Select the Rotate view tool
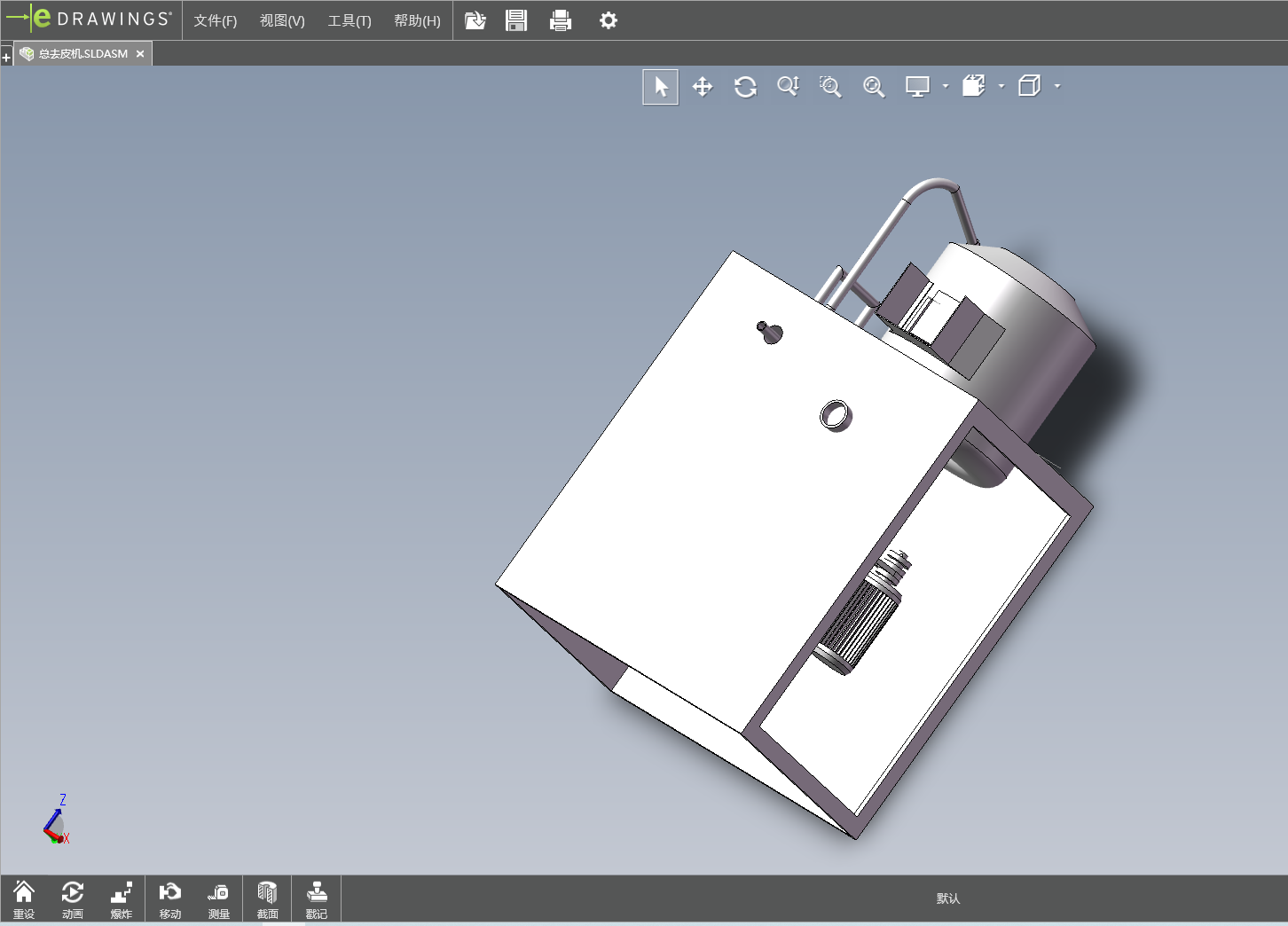The image size is (1288, 926). (x=745, y=87)
